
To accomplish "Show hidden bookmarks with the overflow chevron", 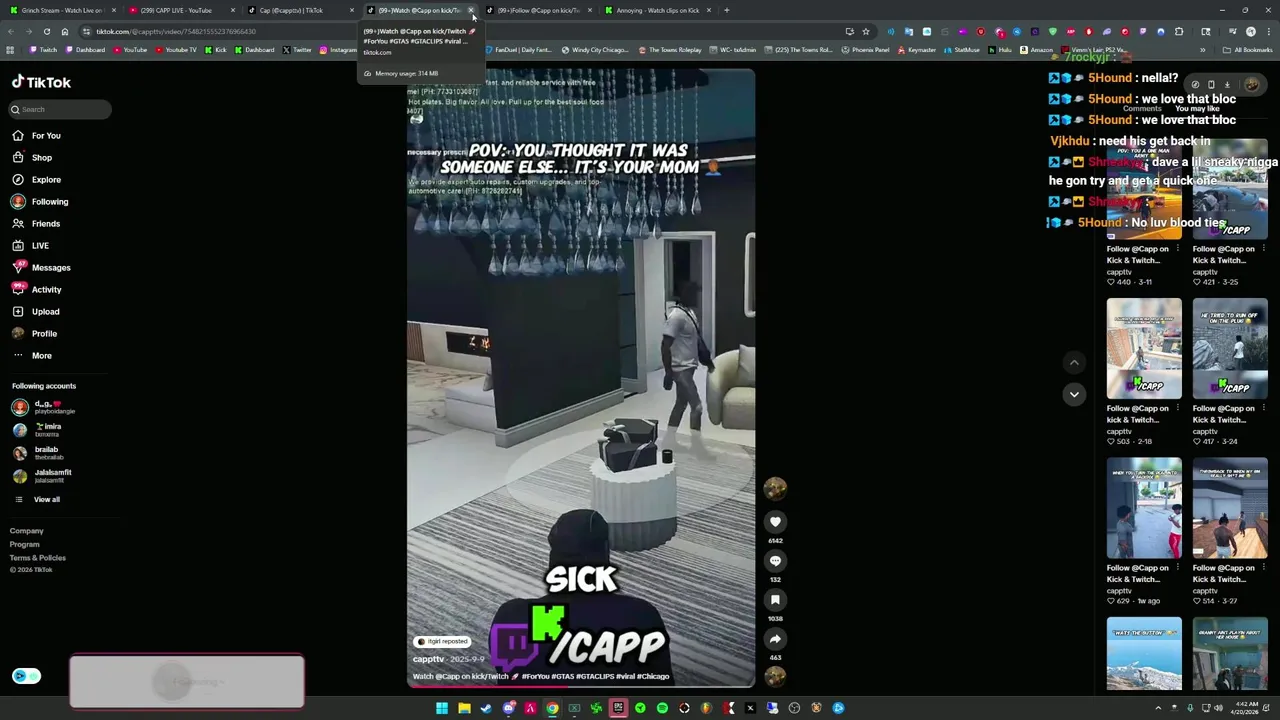I will coord(1202,50).
